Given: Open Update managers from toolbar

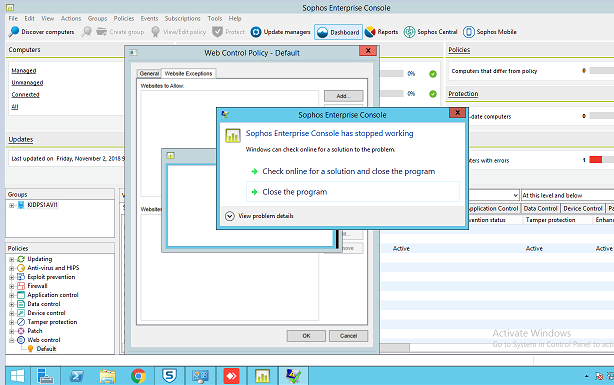Looking at the screenshot, I should click(x=281, y=32).
